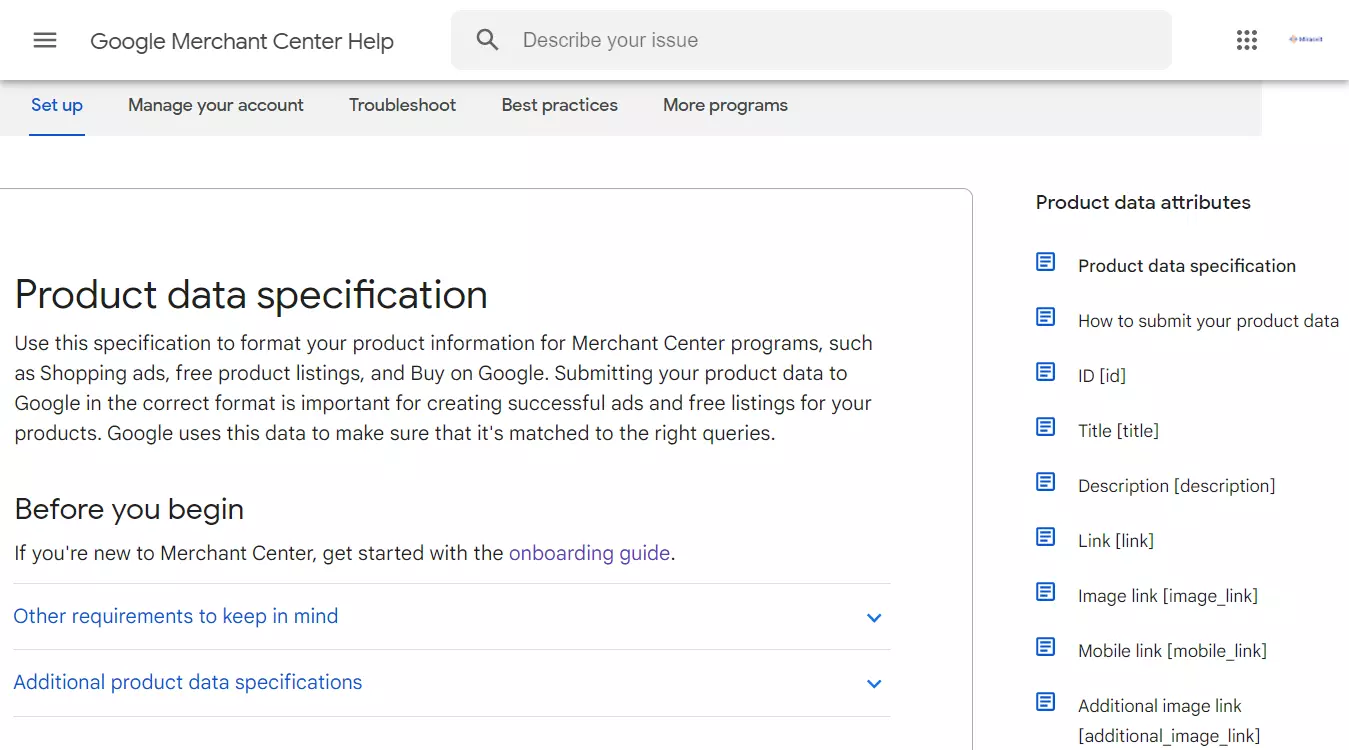Open How to submit your product data
This screenshot has width=1349, height=750.
[1208, 321]
